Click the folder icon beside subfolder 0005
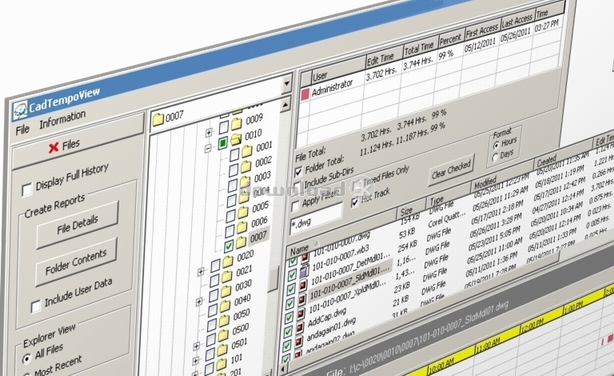The height and width of the screenshot is (376, 614). (243, 212)
